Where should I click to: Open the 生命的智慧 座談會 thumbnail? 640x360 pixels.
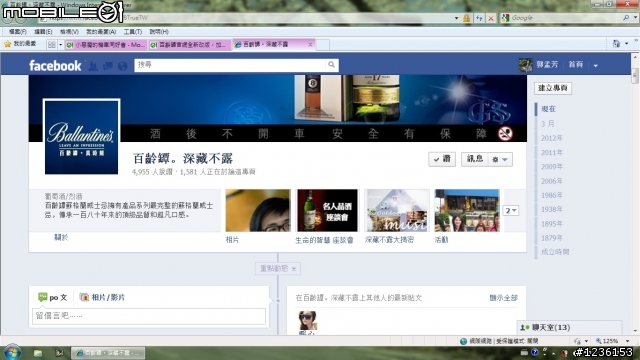pos(327,211)
